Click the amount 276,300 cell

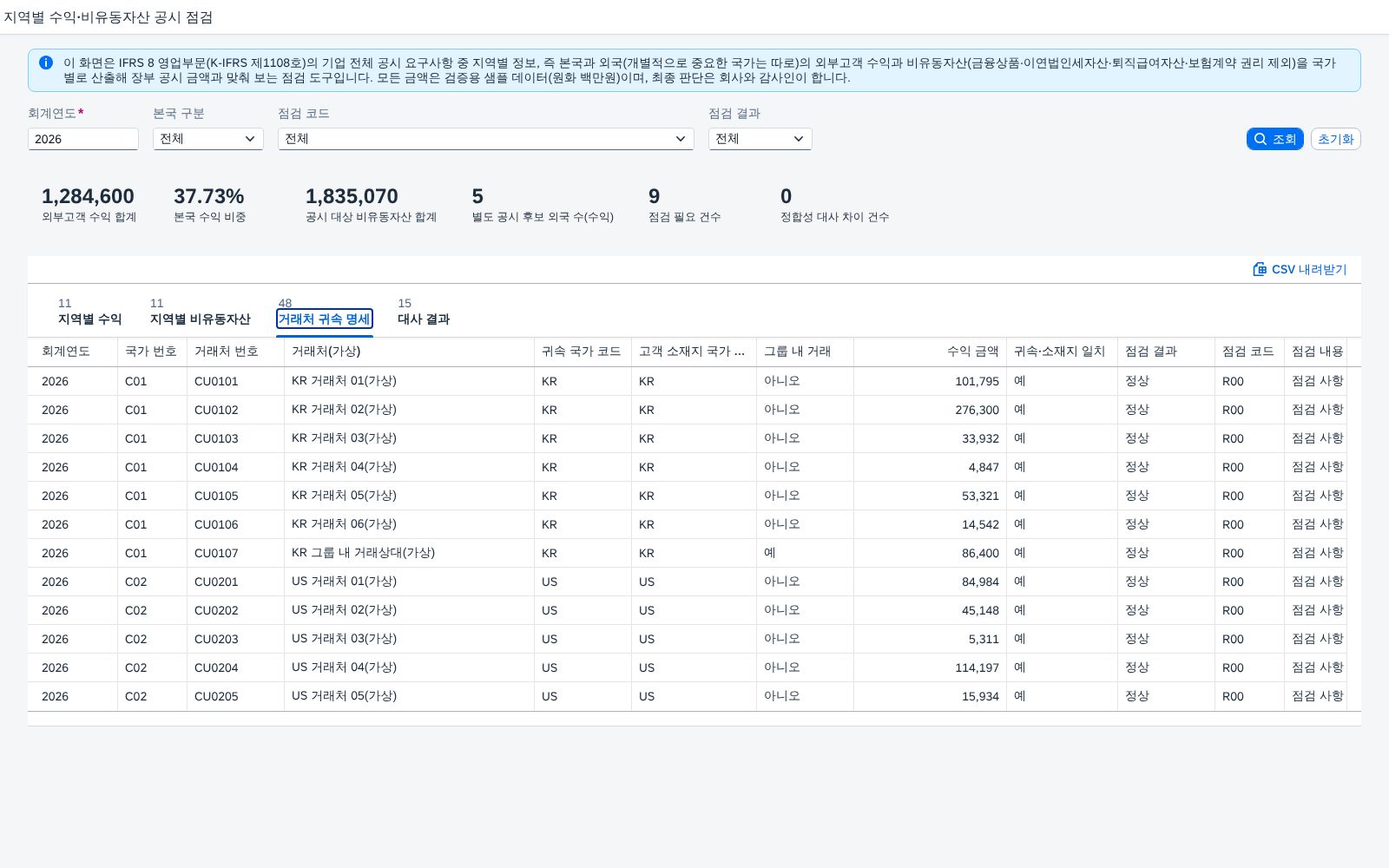(930, 410)
